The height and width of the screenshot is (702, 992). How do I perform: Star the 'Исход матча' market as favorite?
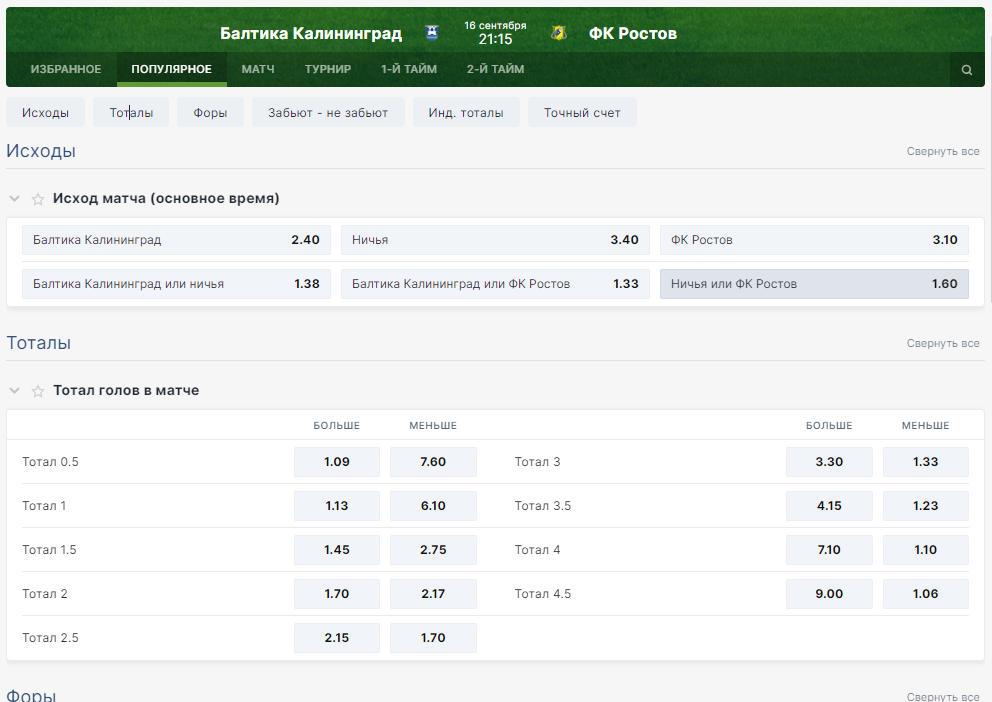38,199
